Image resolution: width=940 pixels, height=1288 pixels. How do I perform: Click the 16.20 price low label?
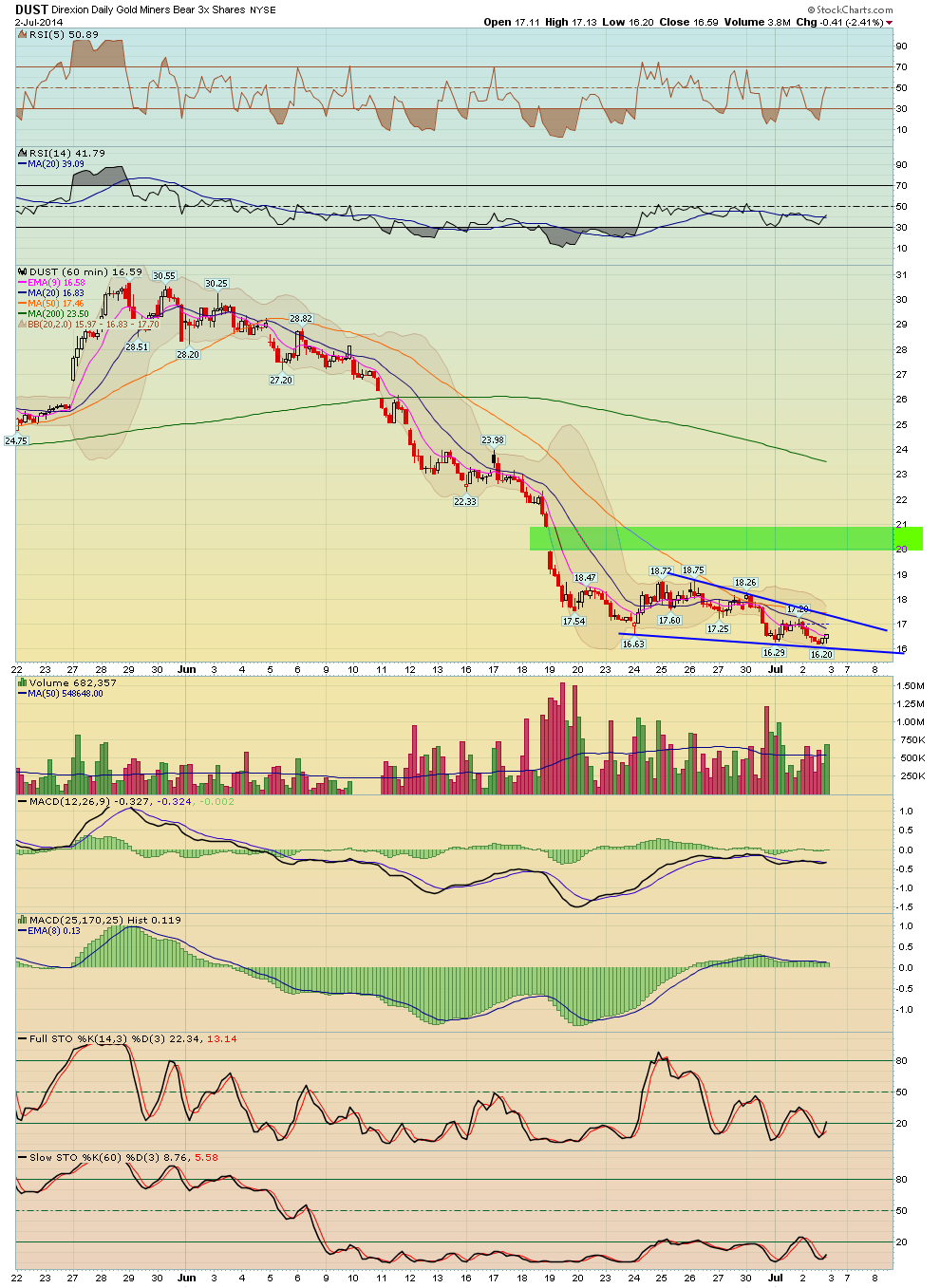(820, 655)
